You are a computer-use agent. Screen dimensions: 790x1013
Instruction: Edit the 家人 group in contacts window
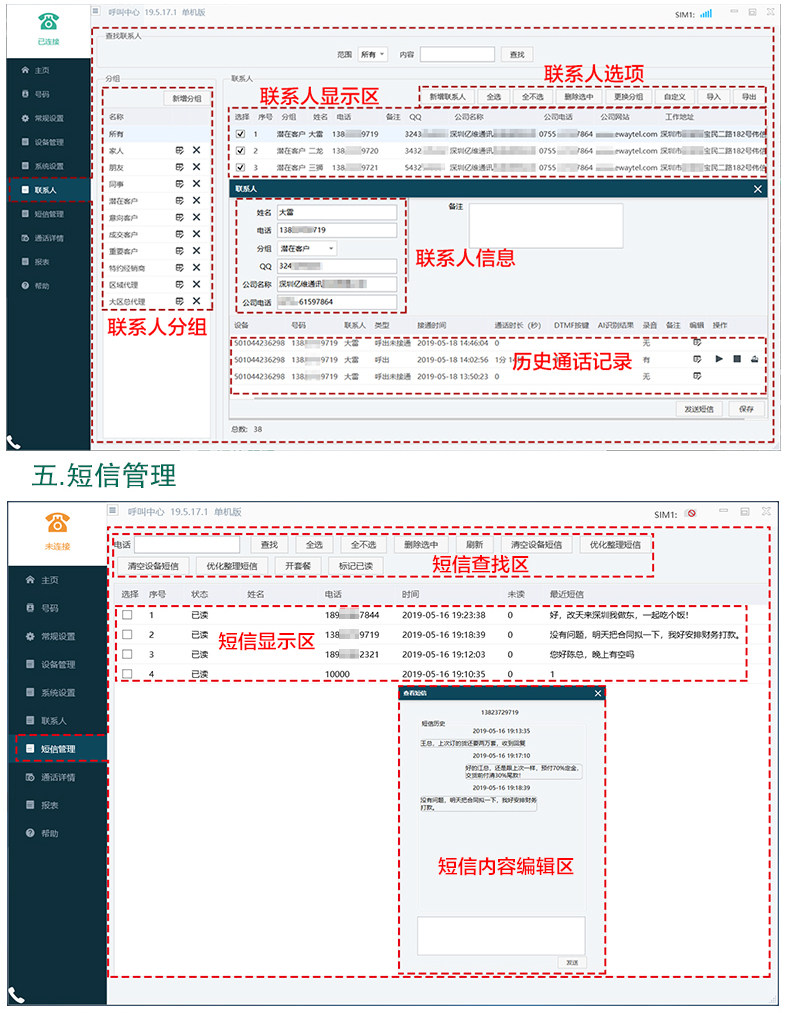180,150
